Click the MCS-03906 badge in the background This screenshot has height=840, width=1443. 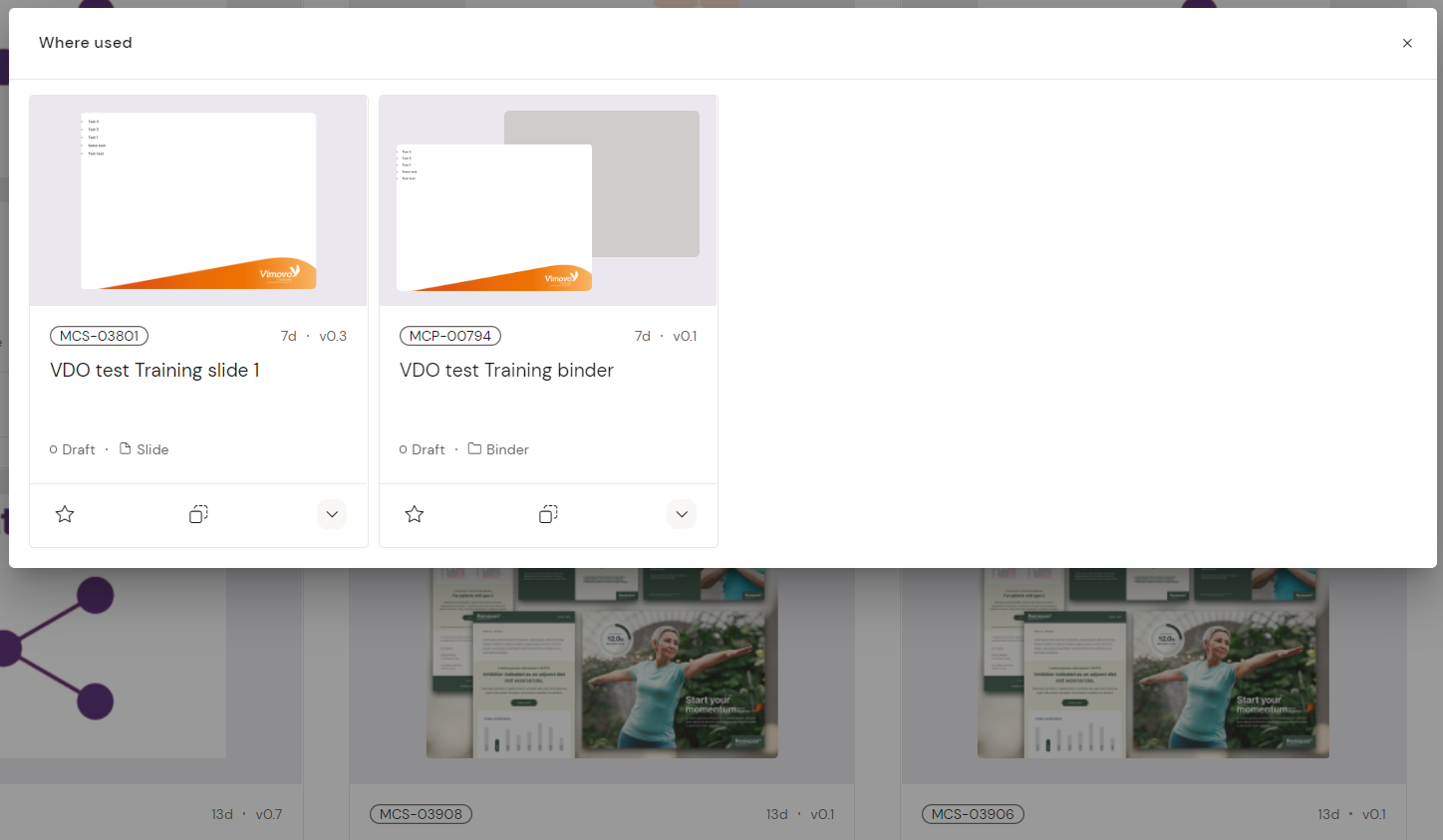(x=973, y=814)
